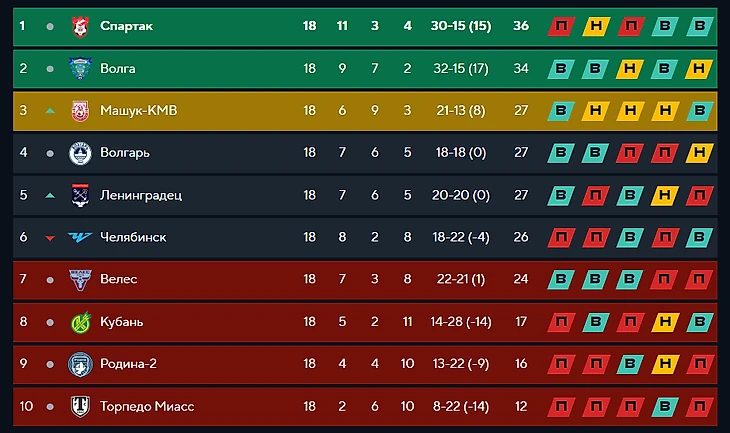Click Спартак's first red П result badge
The height and width of the screenshot is (433, 730).
561,26
